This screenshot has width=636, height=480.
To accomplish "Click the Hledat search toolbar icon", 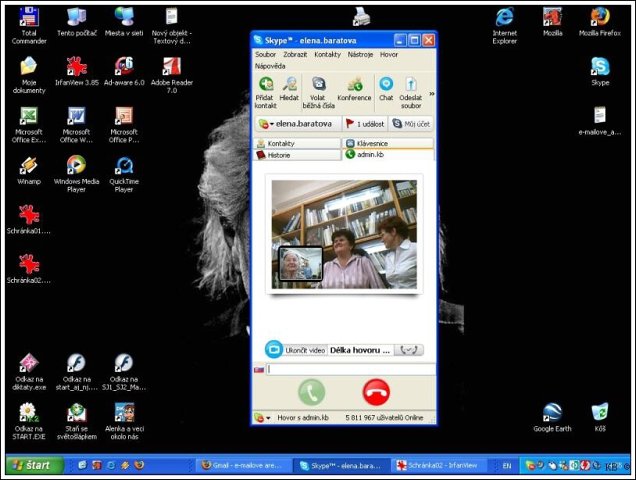I will point(289,89).
